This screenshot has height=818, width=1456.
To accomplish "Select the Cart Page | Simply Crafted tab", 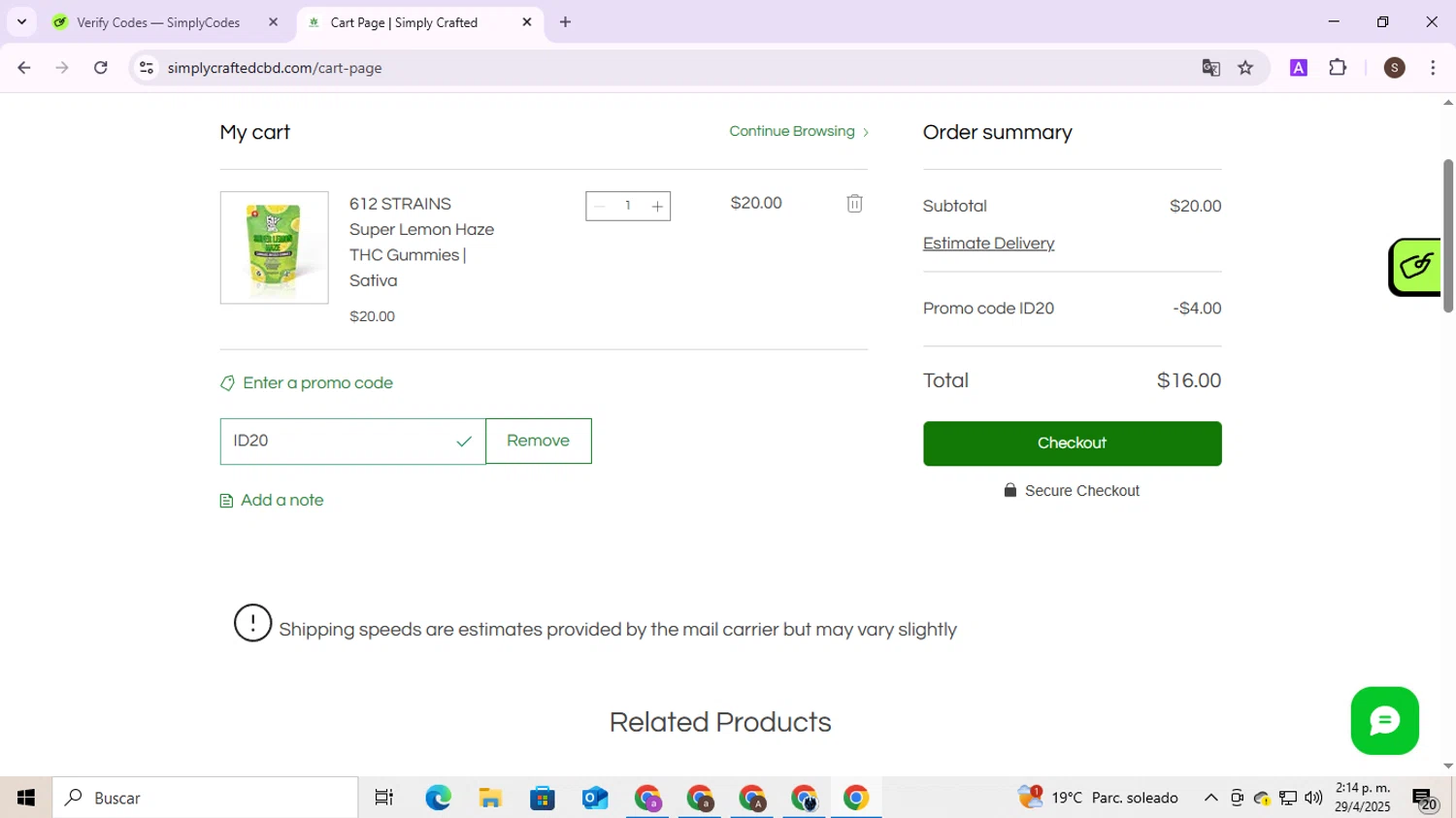I will click(404, 22).
